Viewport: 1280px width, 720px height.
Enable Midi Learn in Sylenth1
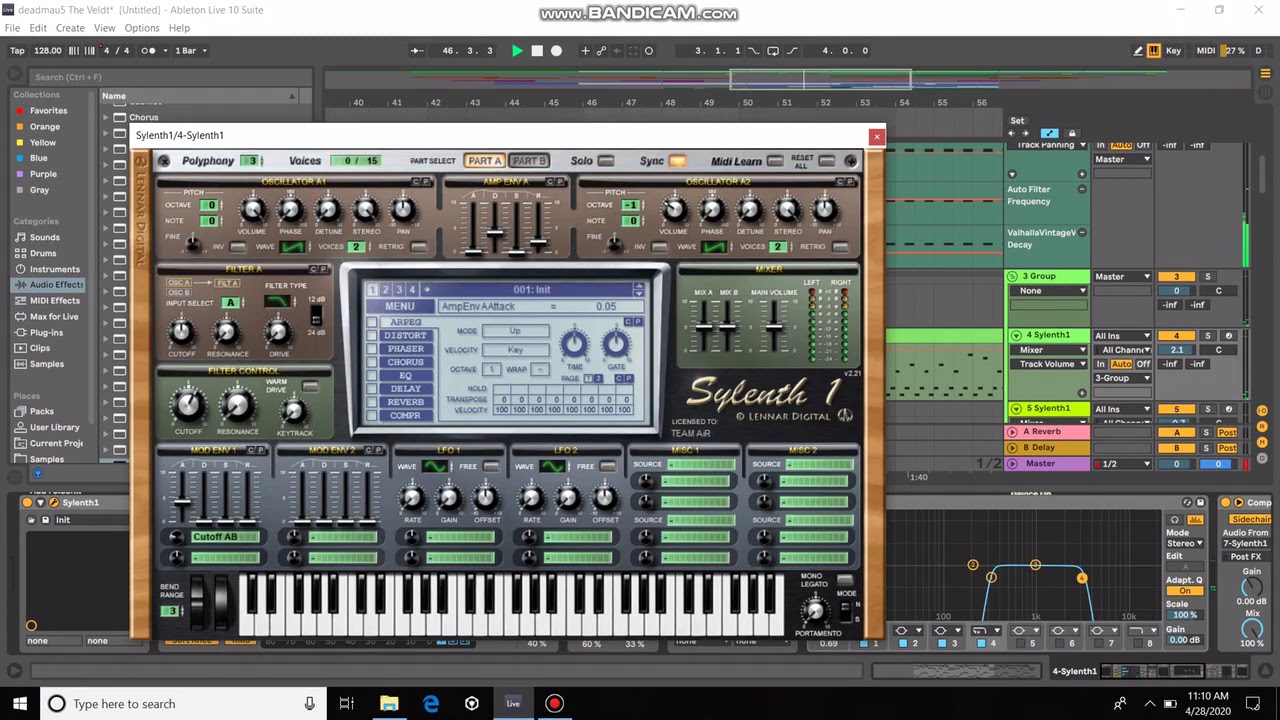(x=775, y=161)
